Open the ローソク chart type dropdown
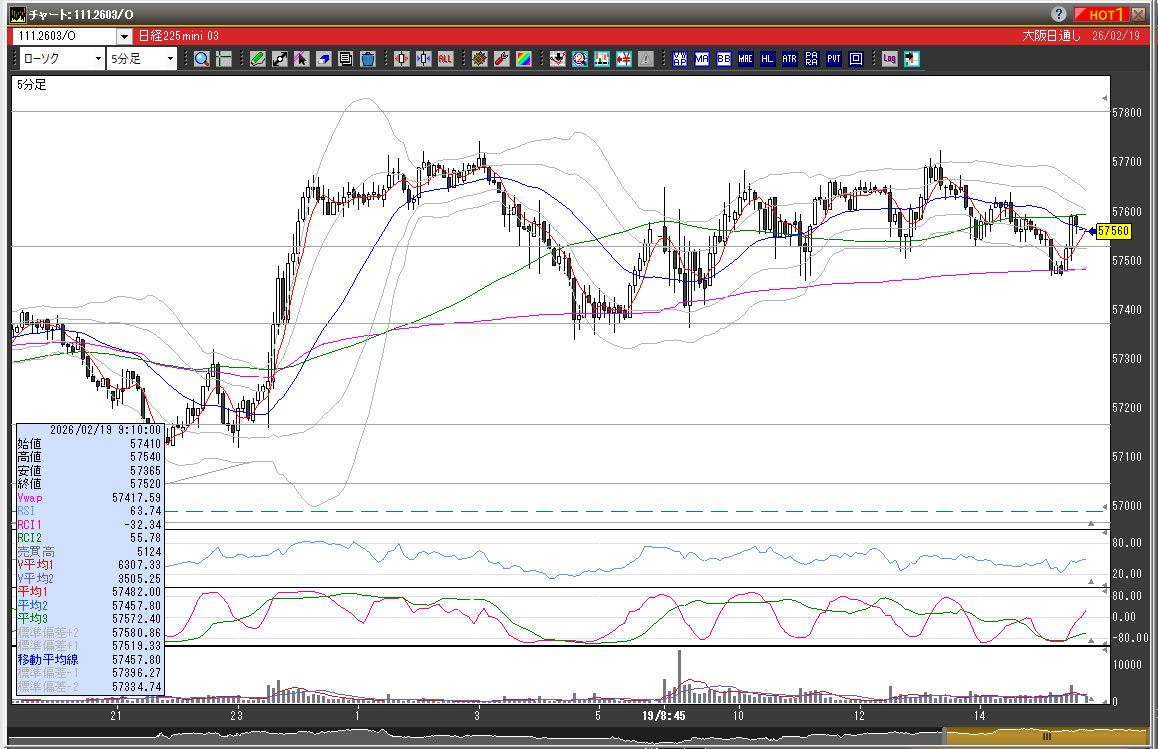 click(97, 59)
